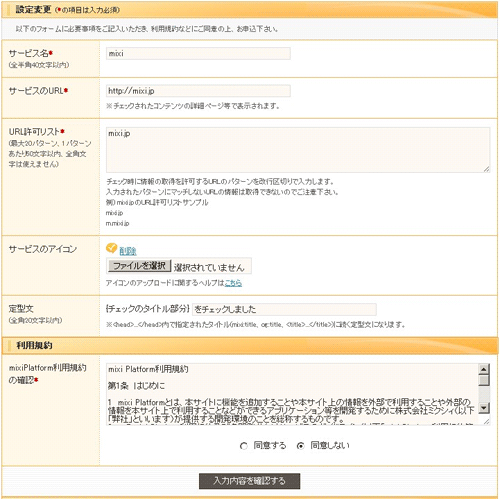Click the 定型文 field をチェックしました
Image resolution: width=500 pixels, height=499 pixels.
[x=284, y=309]
